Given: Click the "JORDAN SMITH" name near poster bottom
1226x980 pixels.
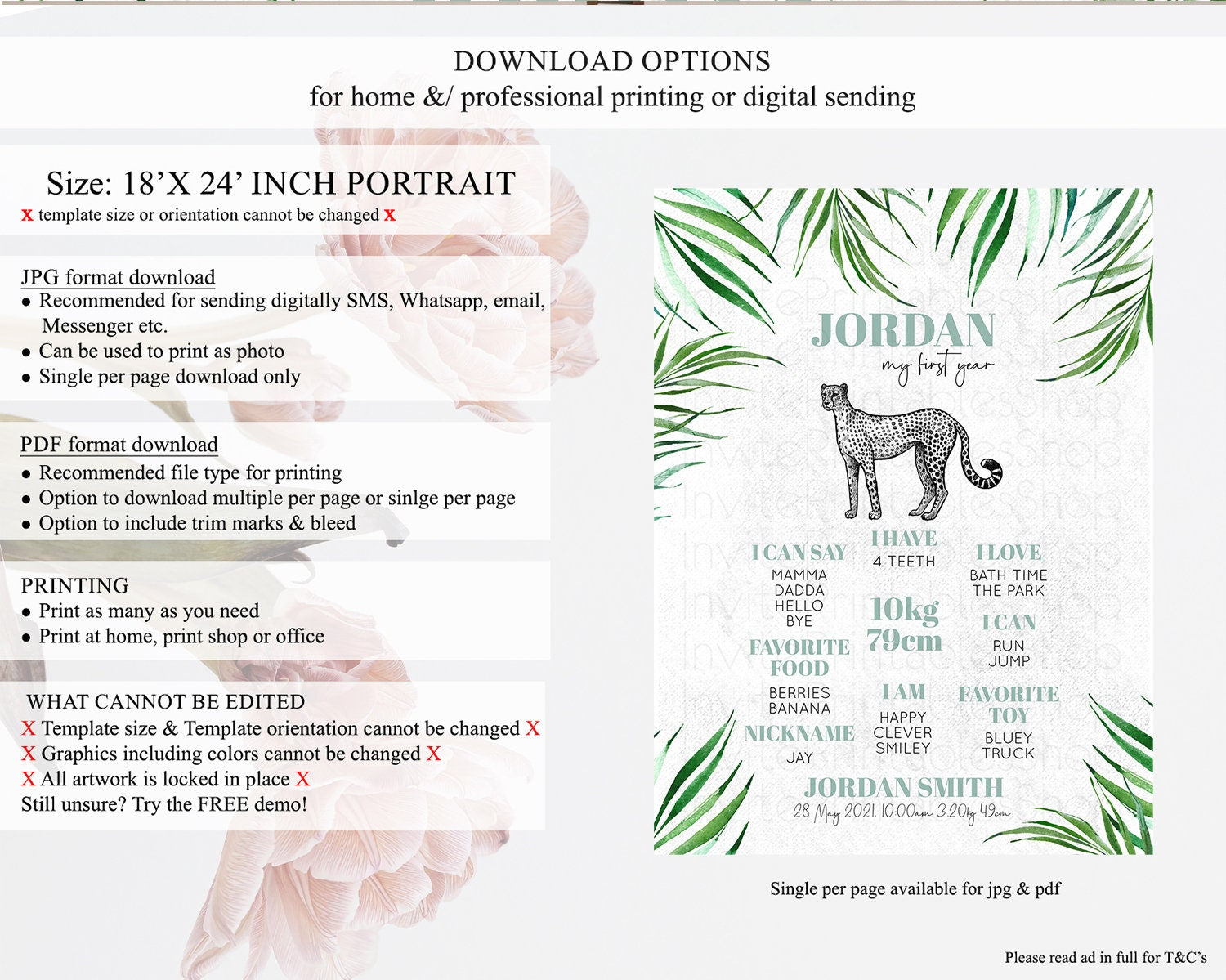Looking at the screenshot, I should (903, 787).
